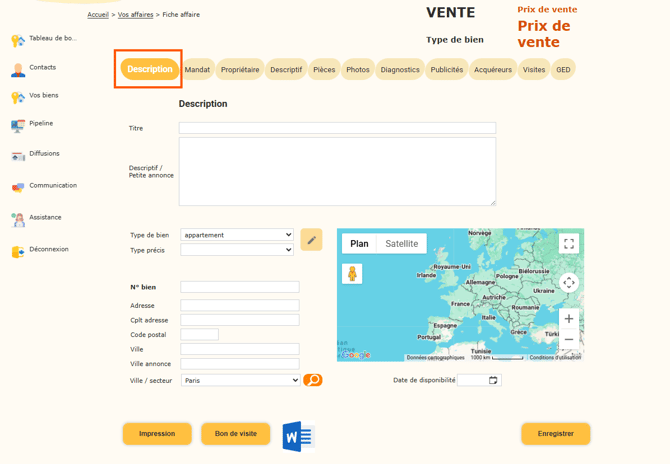Click the Vos biens keys icon

18,98
